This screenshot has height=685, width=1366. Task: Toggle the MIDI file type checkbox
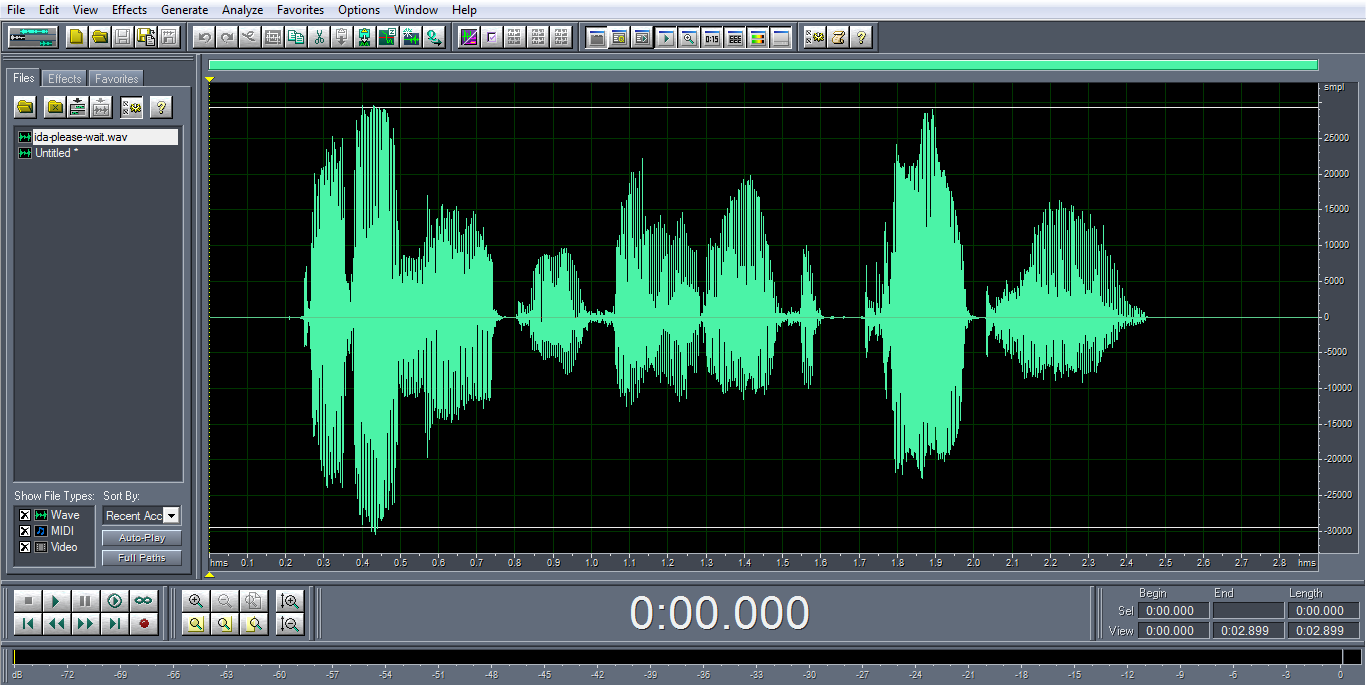click(x=25, y=531)
